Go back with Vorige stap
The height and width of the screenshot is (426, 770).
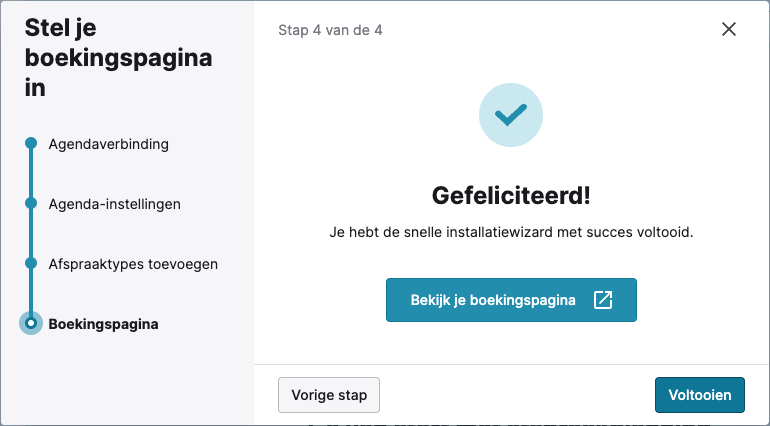tap(329, 395)
